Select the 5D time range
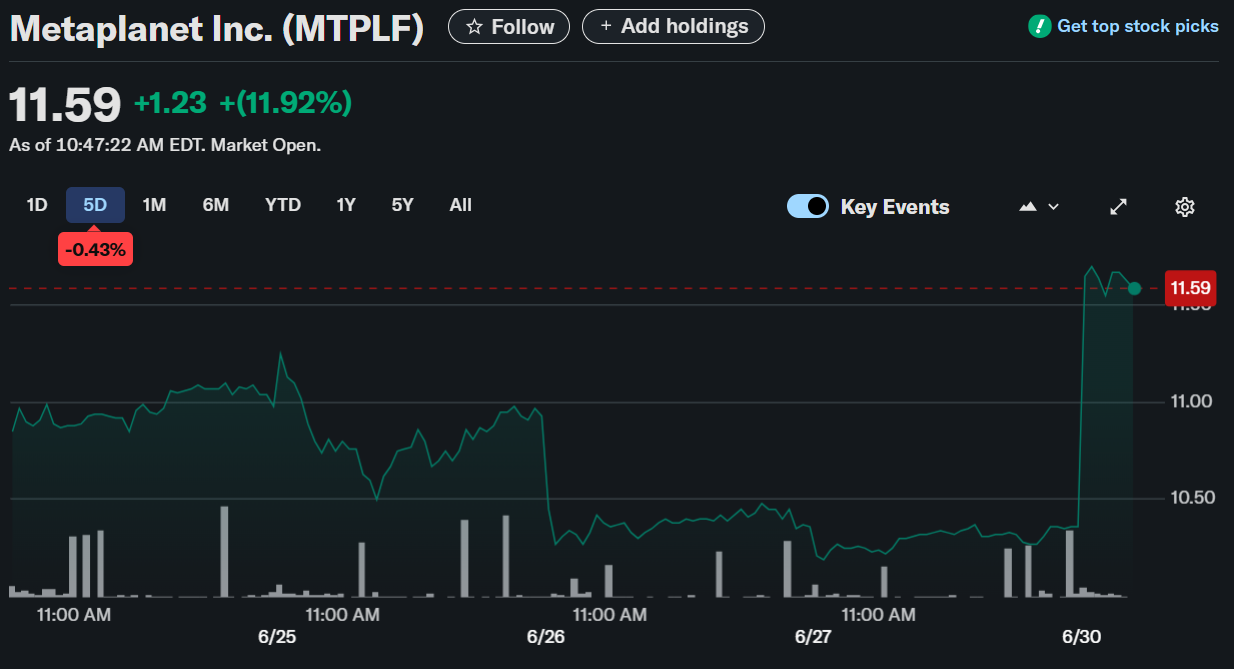The image size is (1234, 669). pos(95,205)
